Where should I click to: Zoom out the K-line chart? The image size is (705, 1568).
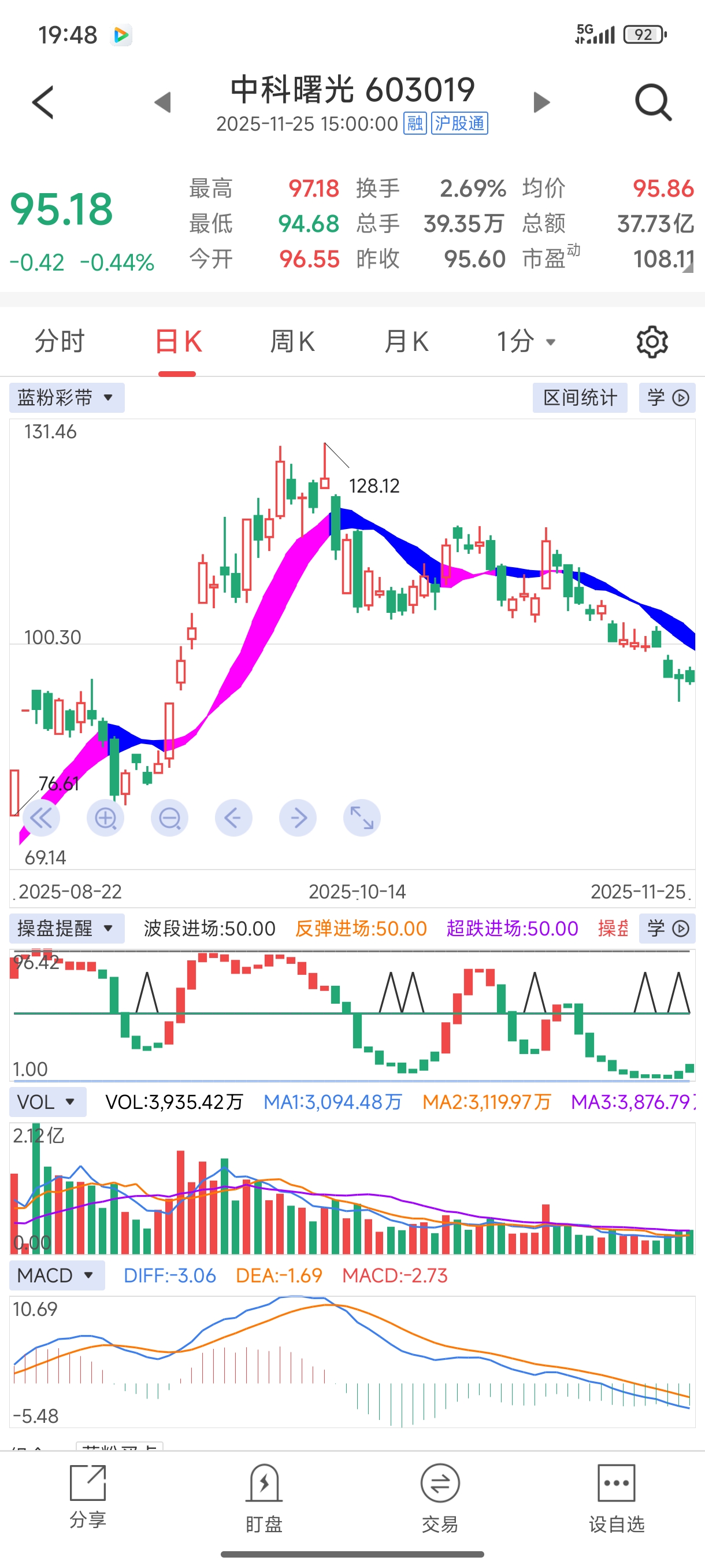pos(170,818)
